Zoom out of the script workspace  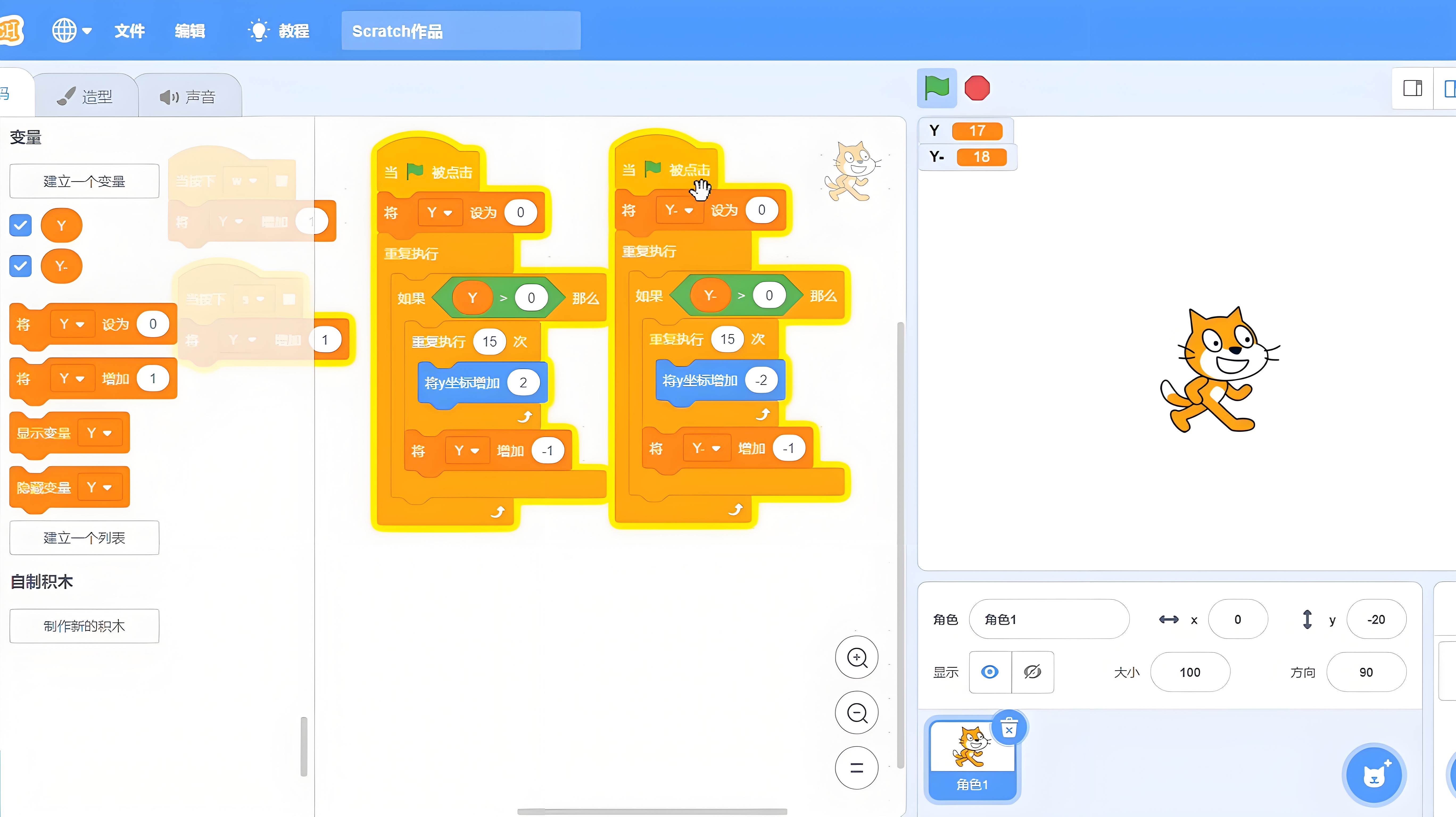point(857,713)
